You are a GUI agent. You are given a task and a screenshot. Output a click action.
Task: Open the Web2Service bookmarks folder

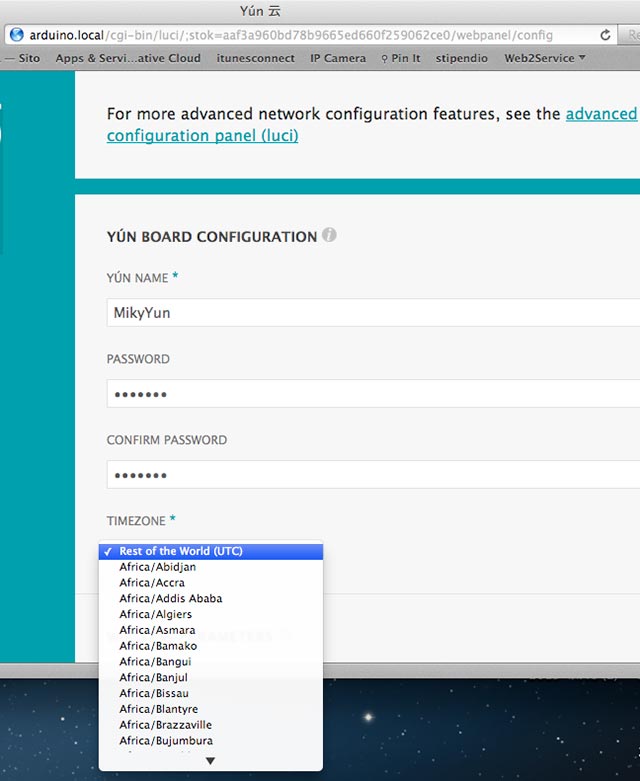(545, 58)
